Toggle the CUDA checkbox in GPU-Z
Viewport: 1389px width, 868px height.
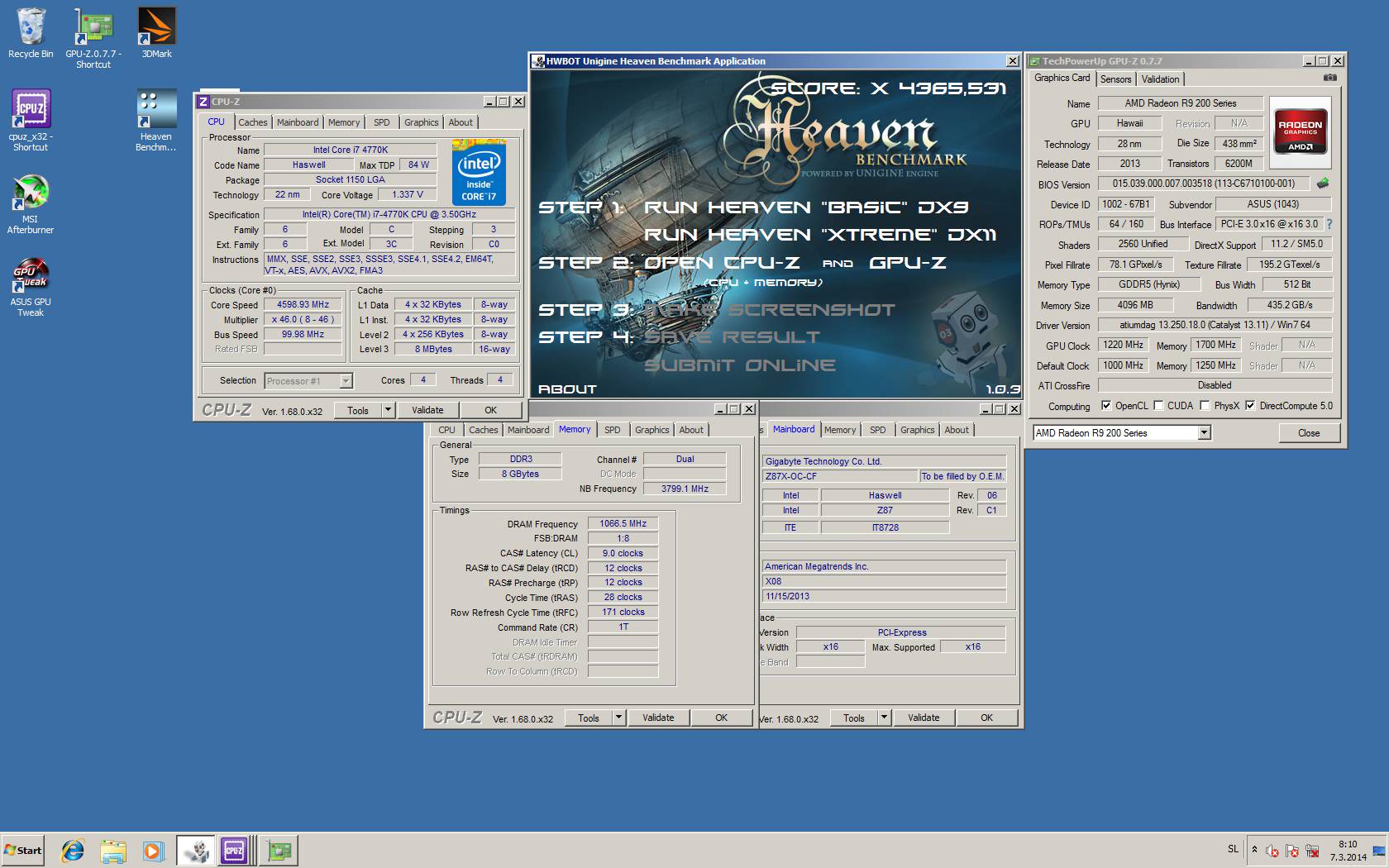pyautogui.click(x=1158, y=405)
